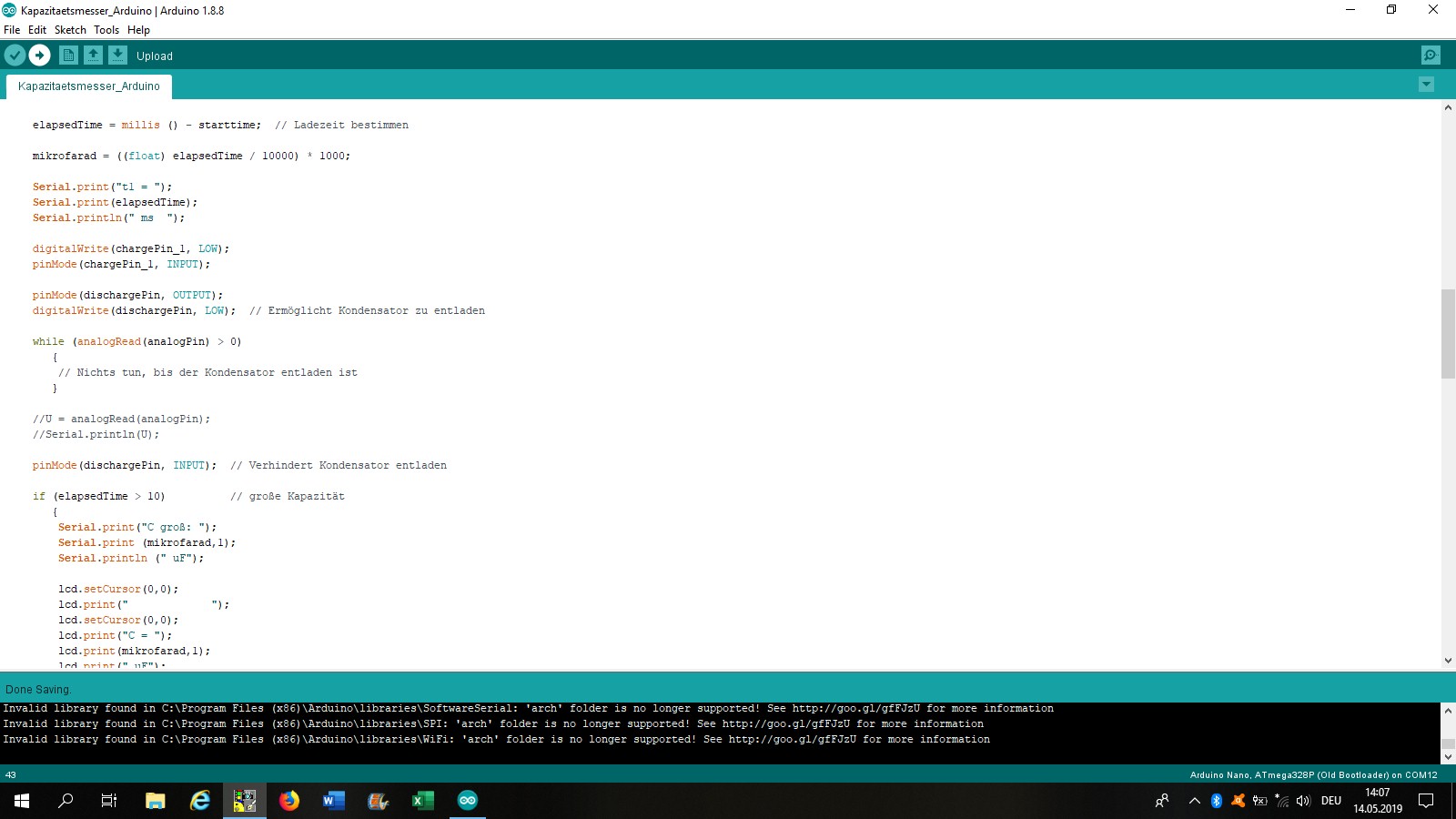Click the SoftwareSerial invalid library console line

(x=529, y=709)
